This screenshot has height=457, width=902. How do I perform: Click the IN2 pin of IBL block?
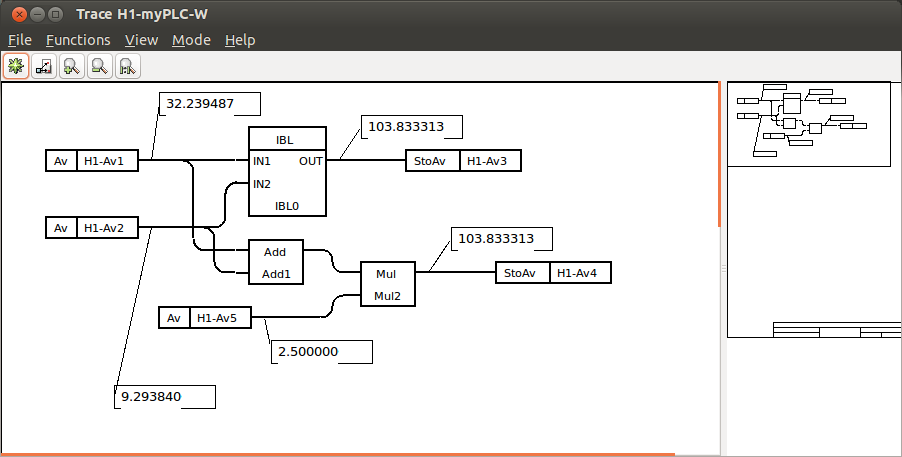[x=262, y=184]
